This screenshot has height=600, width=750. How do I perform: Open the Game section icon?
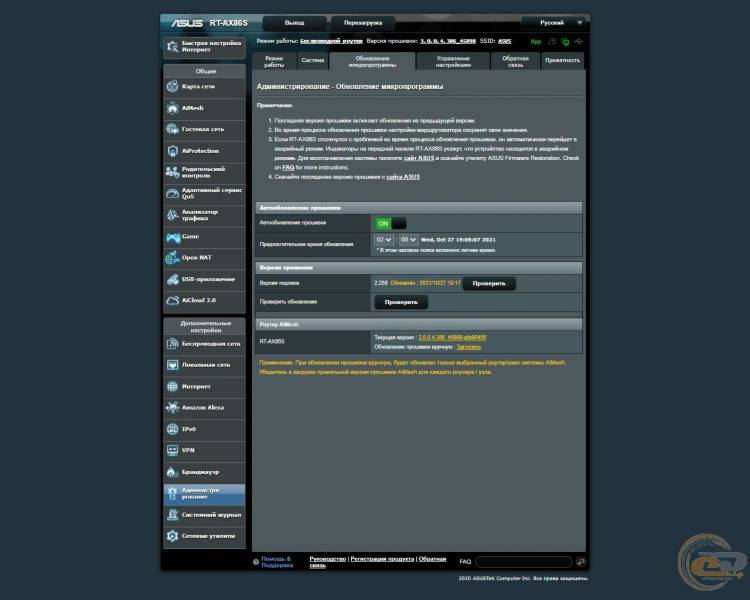[173, 237]
